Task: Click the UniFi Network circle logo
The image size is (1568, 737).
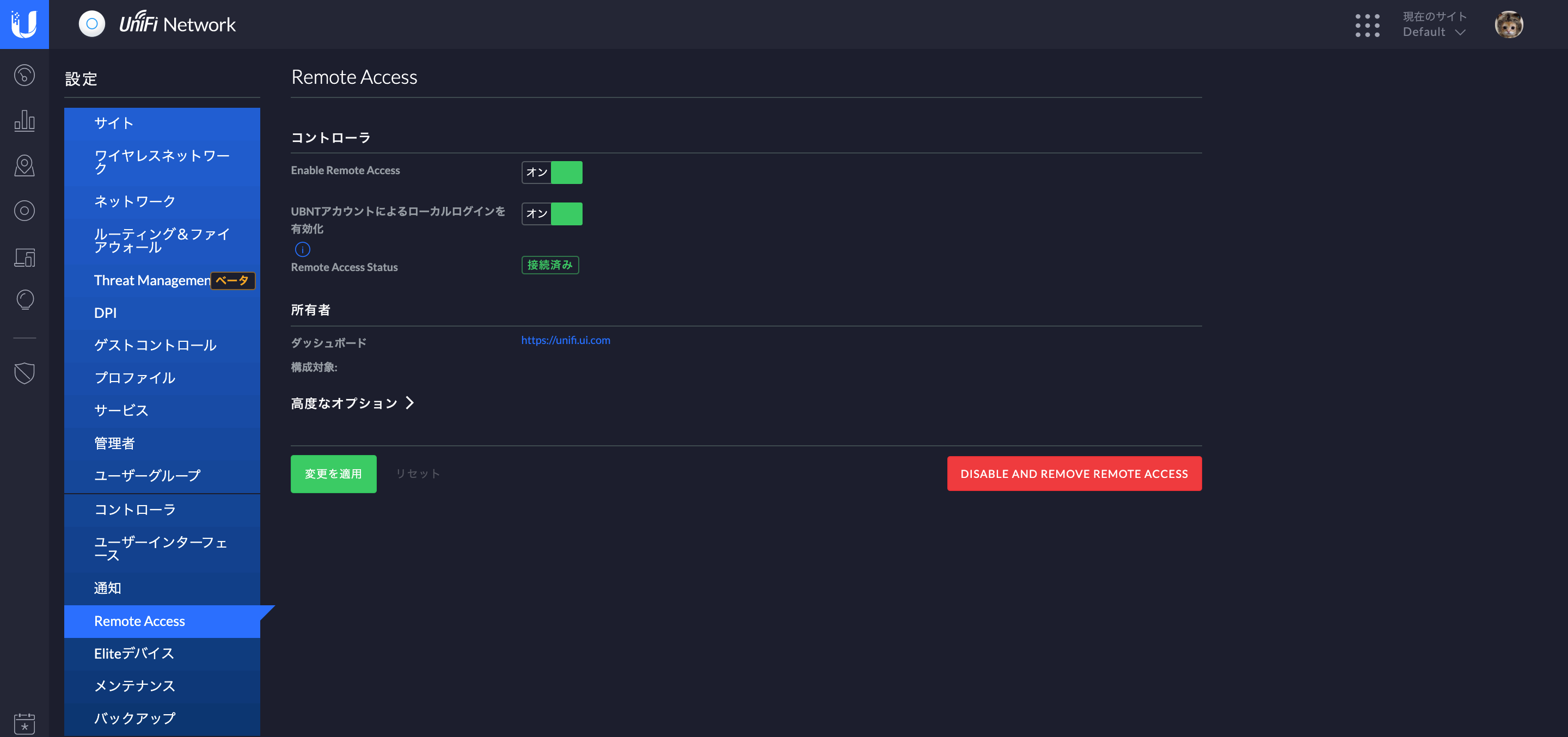Action: pos(92,24)
